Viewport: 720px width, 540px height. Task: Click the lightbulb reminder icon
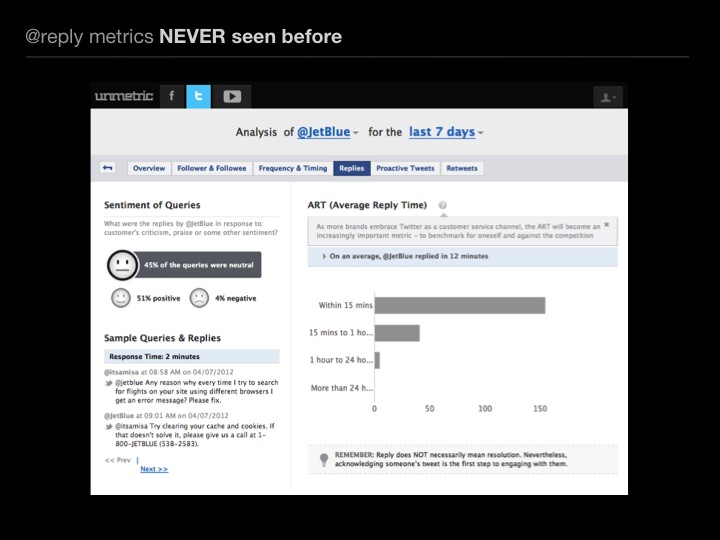tap(324, 460)
